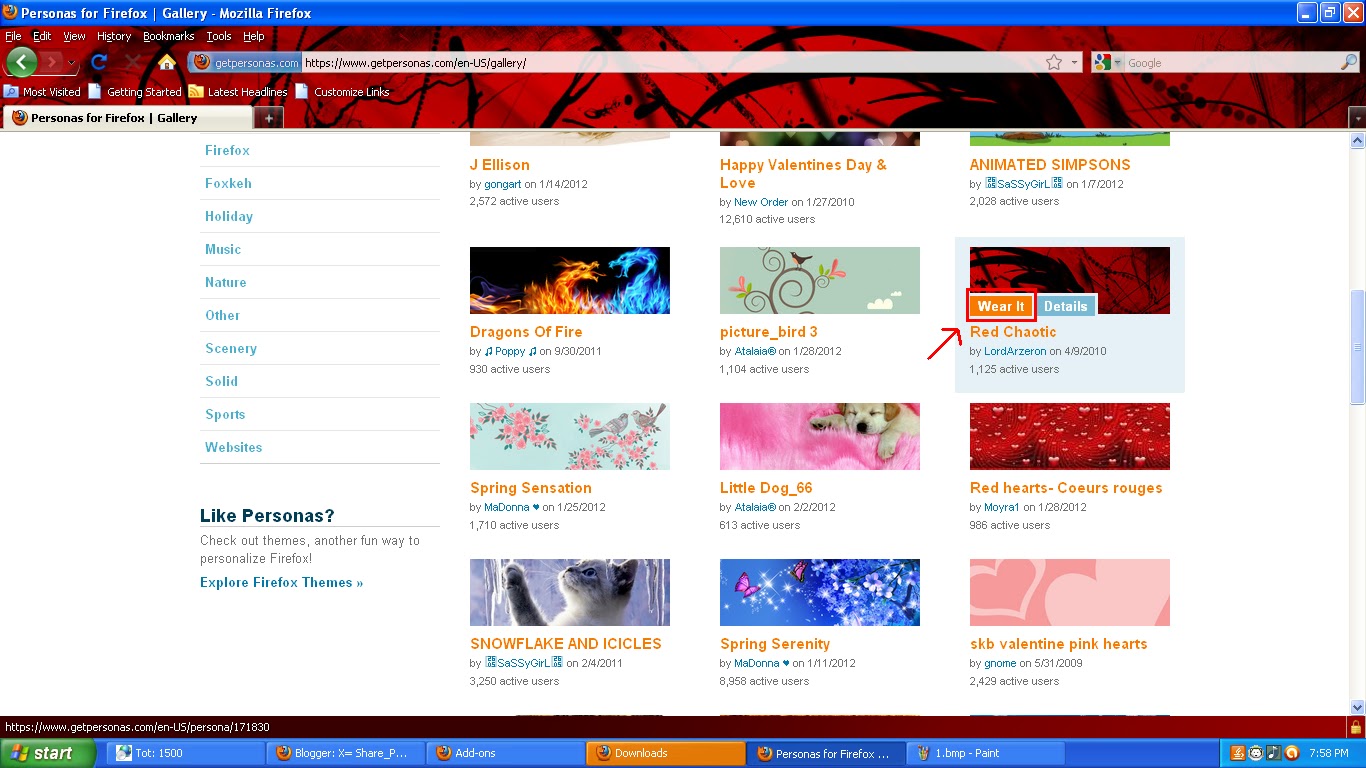
Task: Open the Edit menu
Action: [x=42, y=36]
